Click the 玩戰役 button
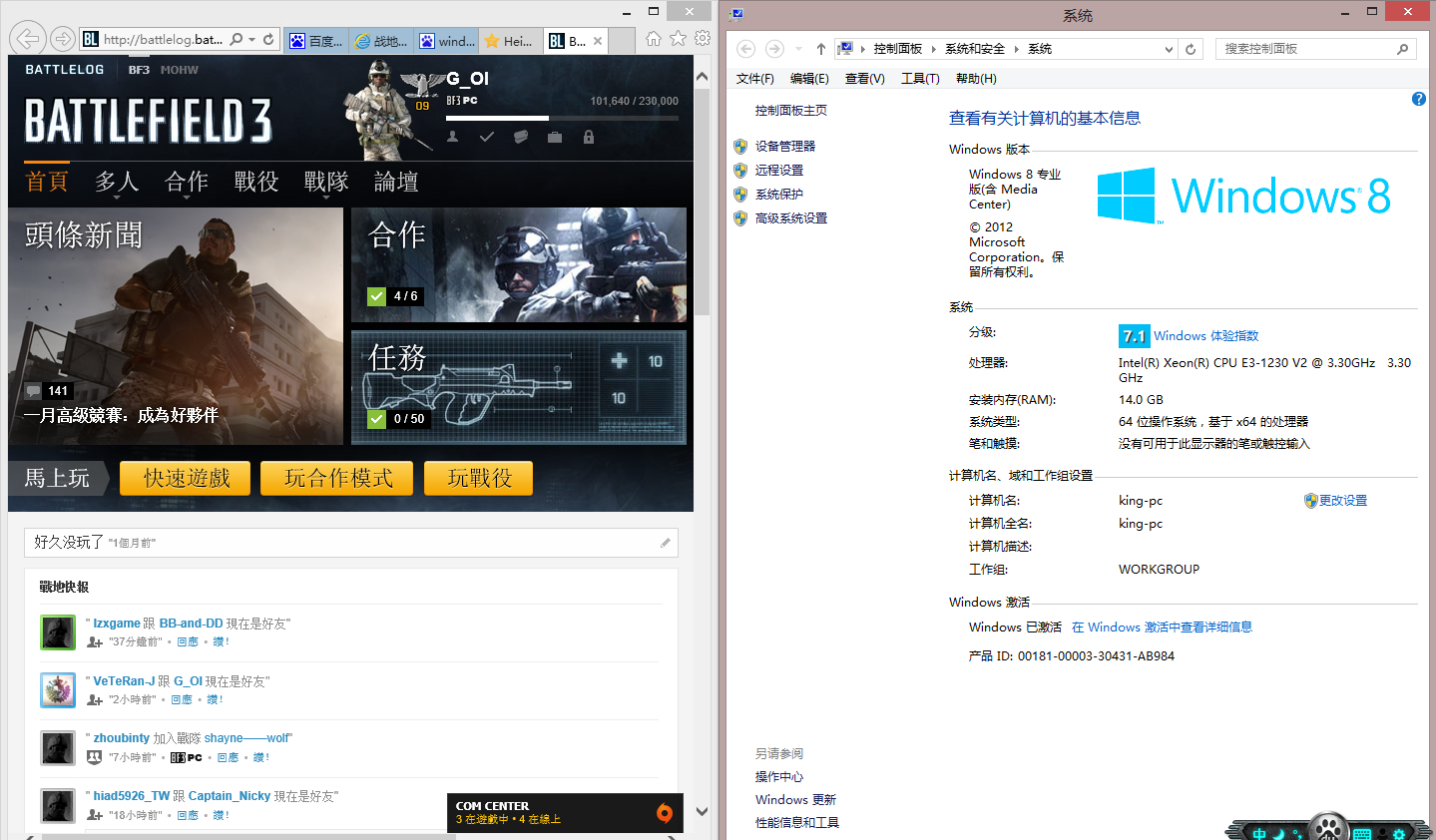 479,478
